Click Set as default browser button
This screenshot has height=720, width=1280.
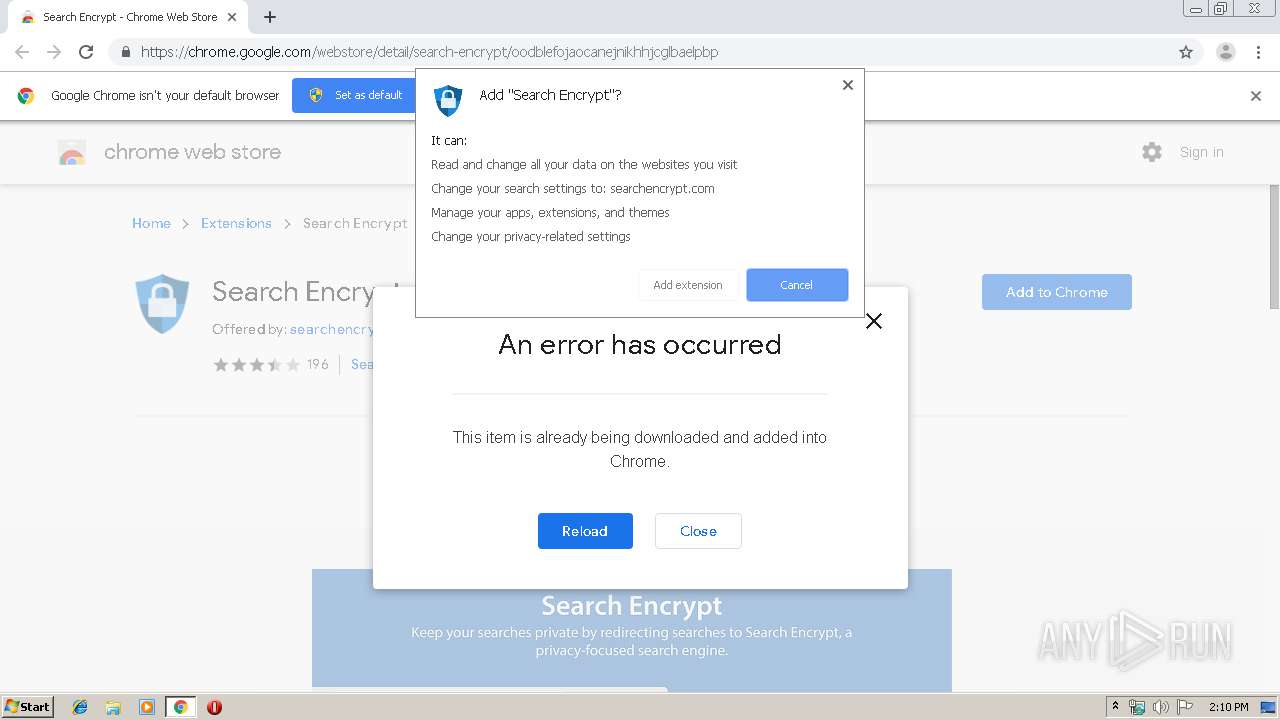click(x=354, y=95)
